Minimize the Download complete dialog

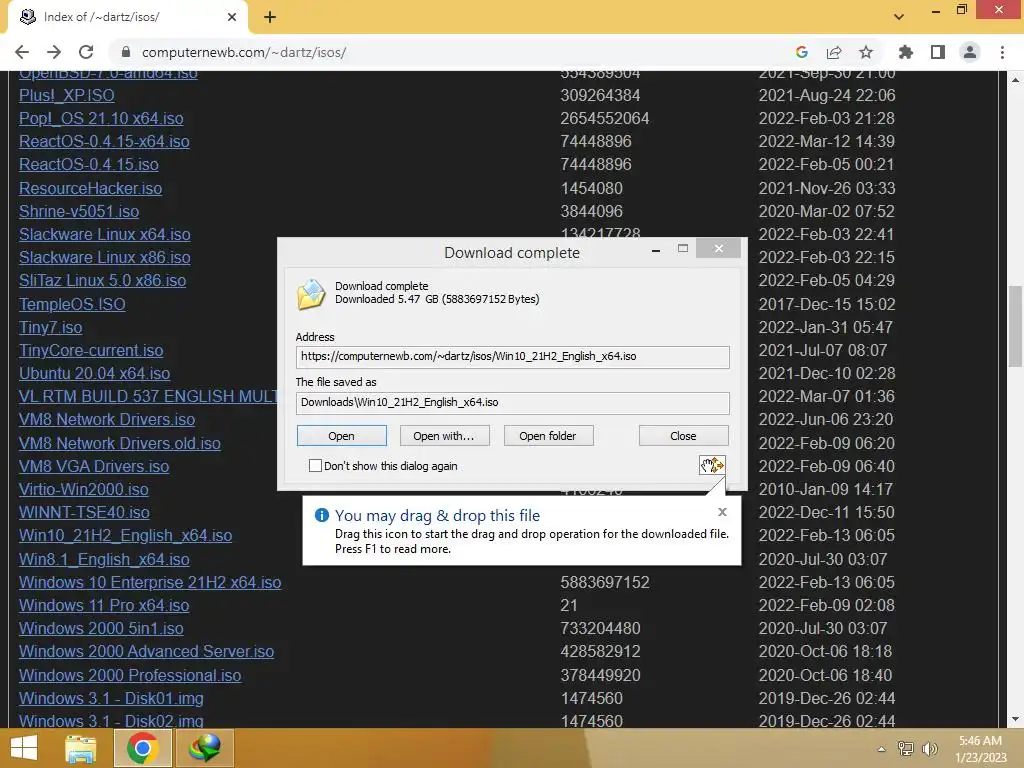(656, 249)
